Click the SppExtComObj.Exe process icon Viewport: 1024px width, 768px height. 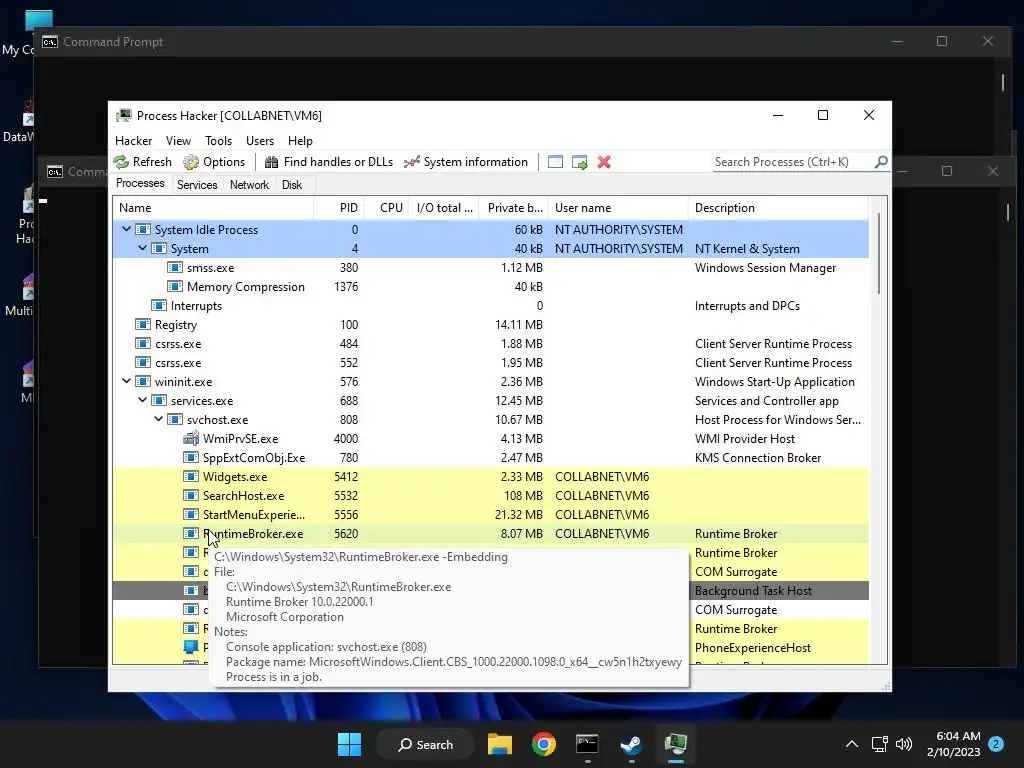[x=191, y=458]
